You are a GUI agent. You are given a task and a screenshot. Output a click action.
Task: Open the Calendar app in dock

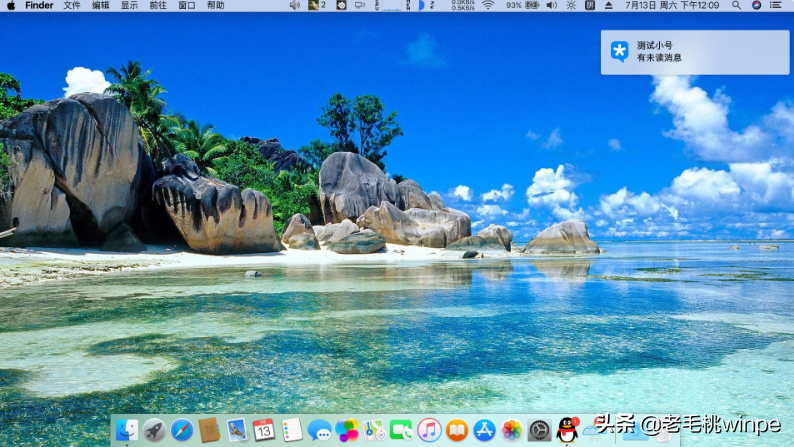(264, 430)
